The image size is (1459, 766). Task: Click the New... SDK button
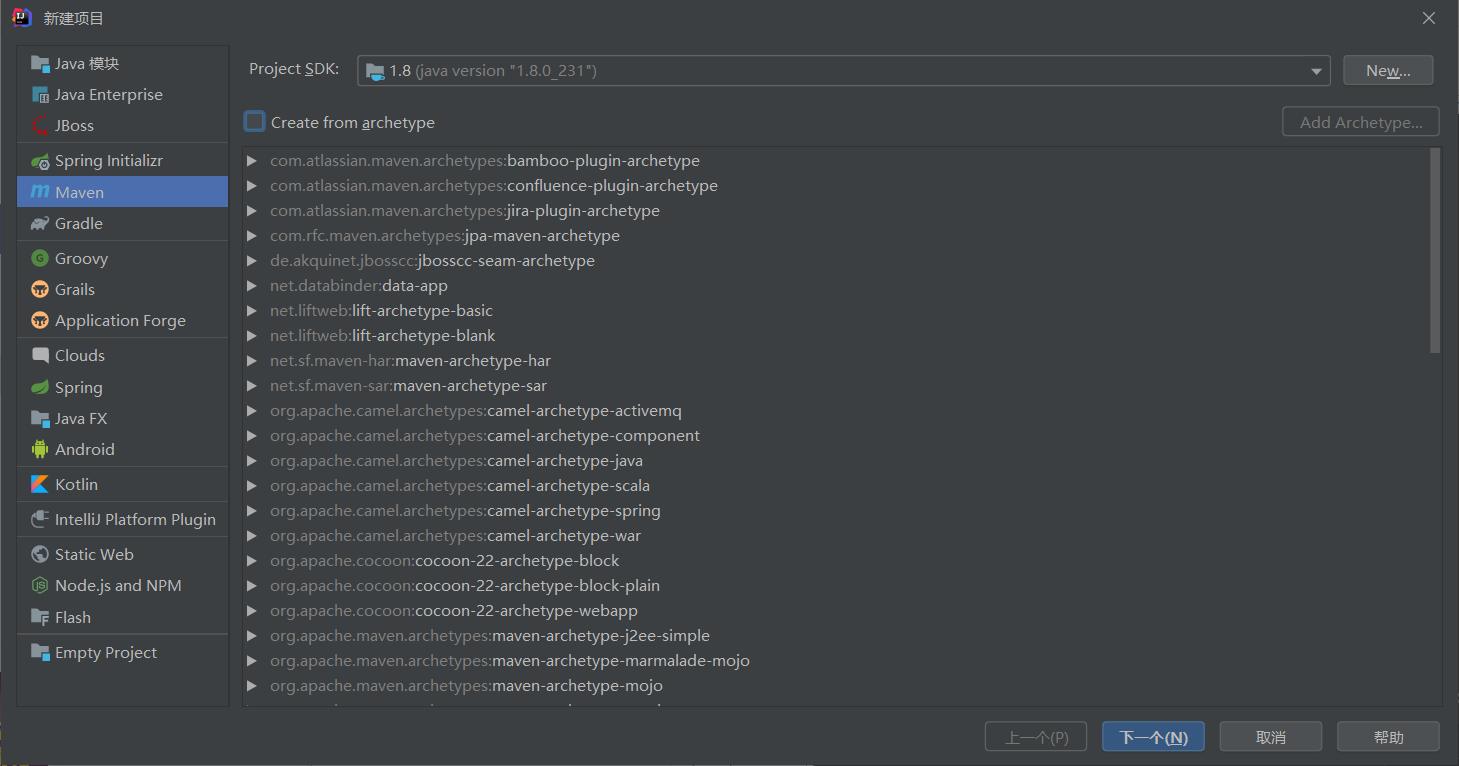click(1388, 71)
